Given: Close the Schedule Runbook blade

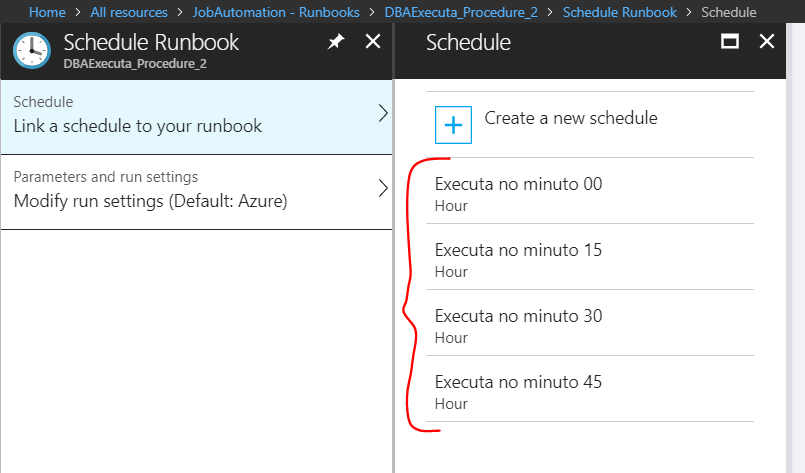Looking at the screenshot, I should (x=372, y=42).
